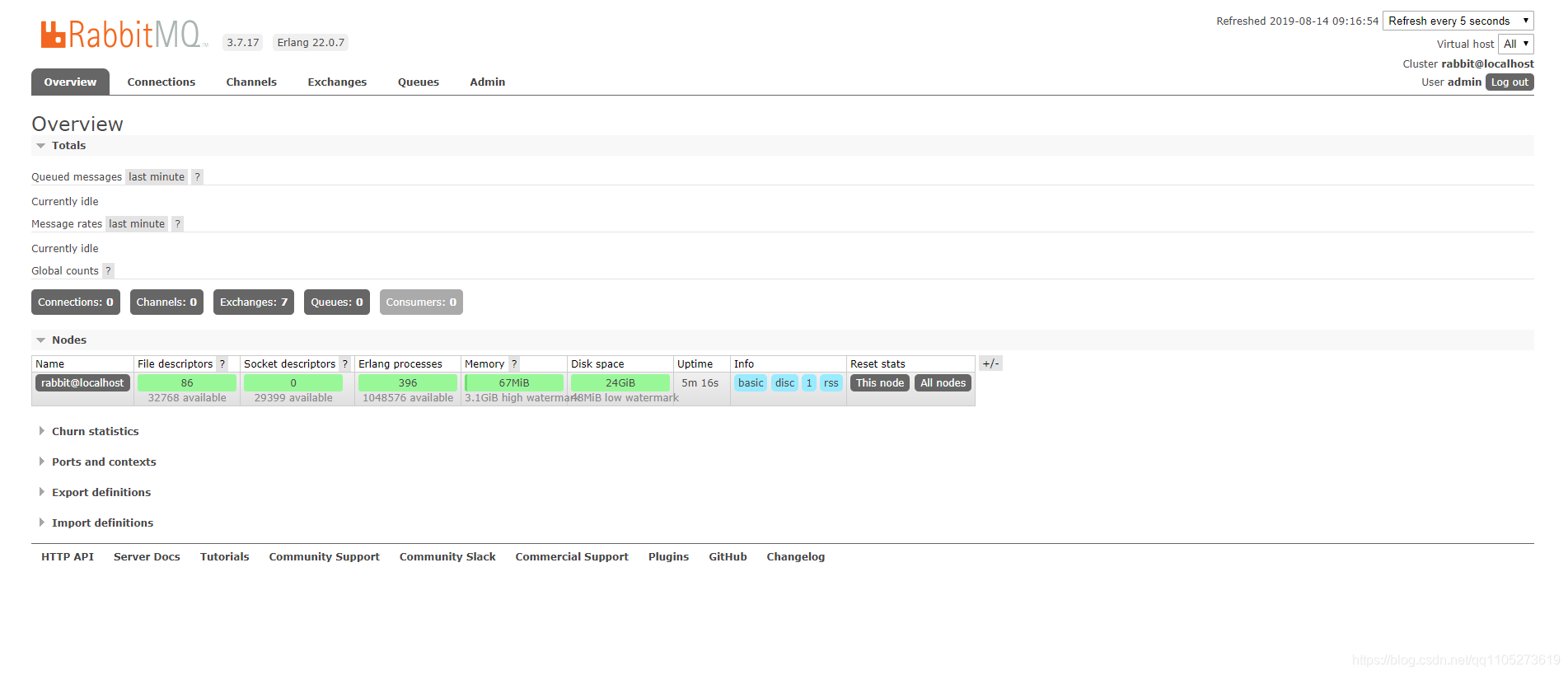
Task: Open the Plugins link
Action: pos(668,556)
